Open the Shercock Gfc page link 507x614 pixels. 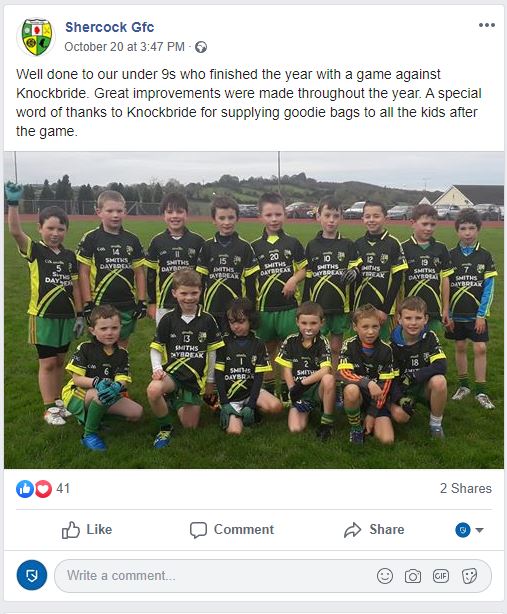[x=109, y=27]
